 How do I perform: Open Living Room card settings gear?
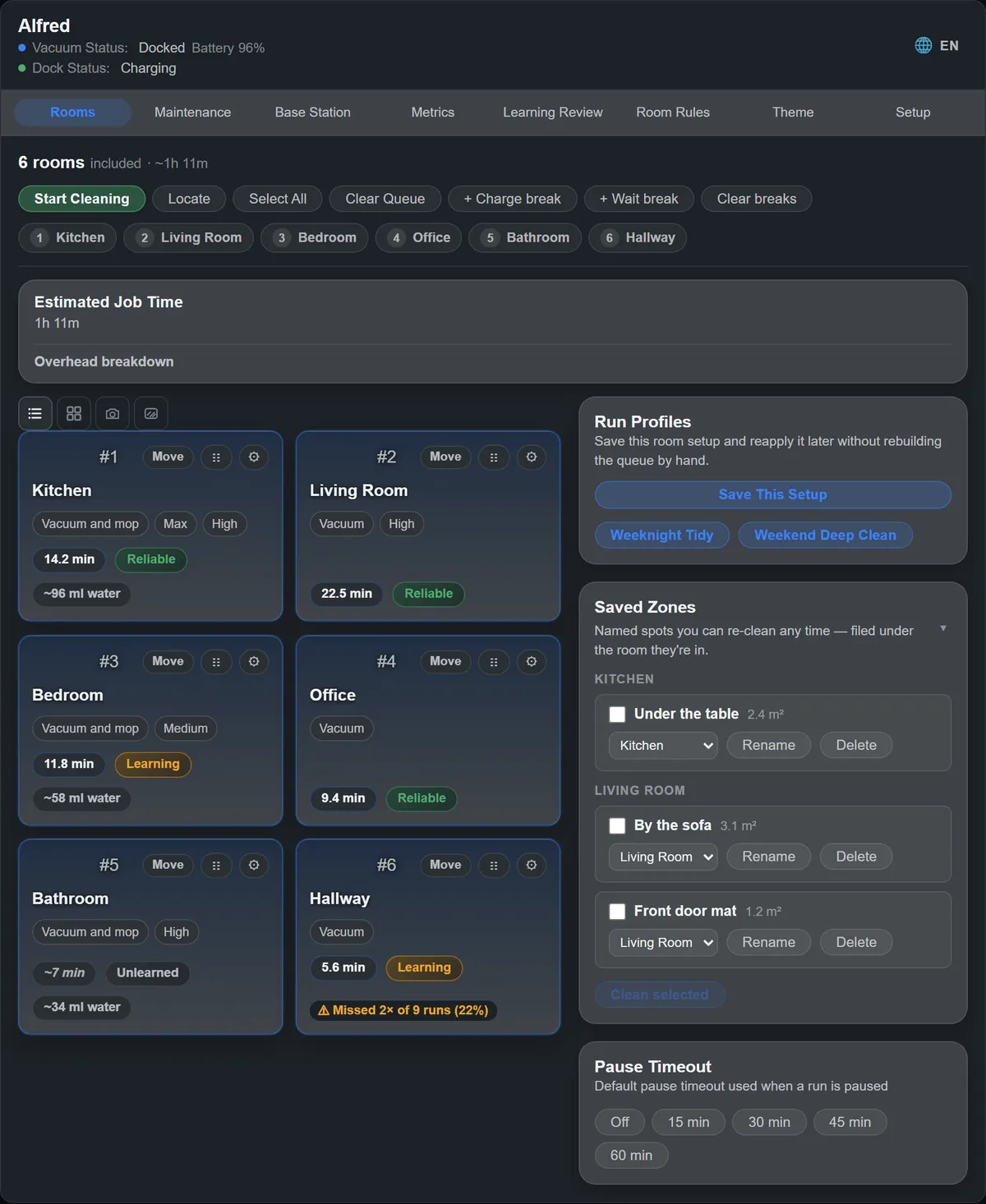click(x=532, y=457)
